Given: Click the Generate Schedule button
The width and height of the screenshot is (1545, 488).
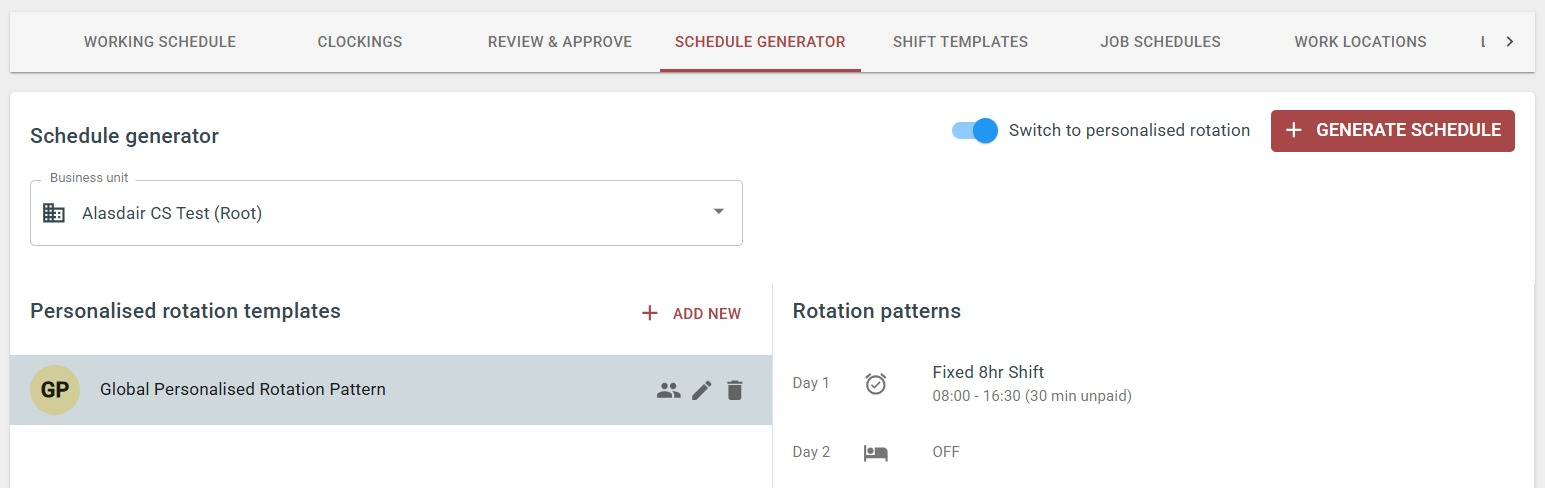Looking at the screenshot, I should 1393,131.
